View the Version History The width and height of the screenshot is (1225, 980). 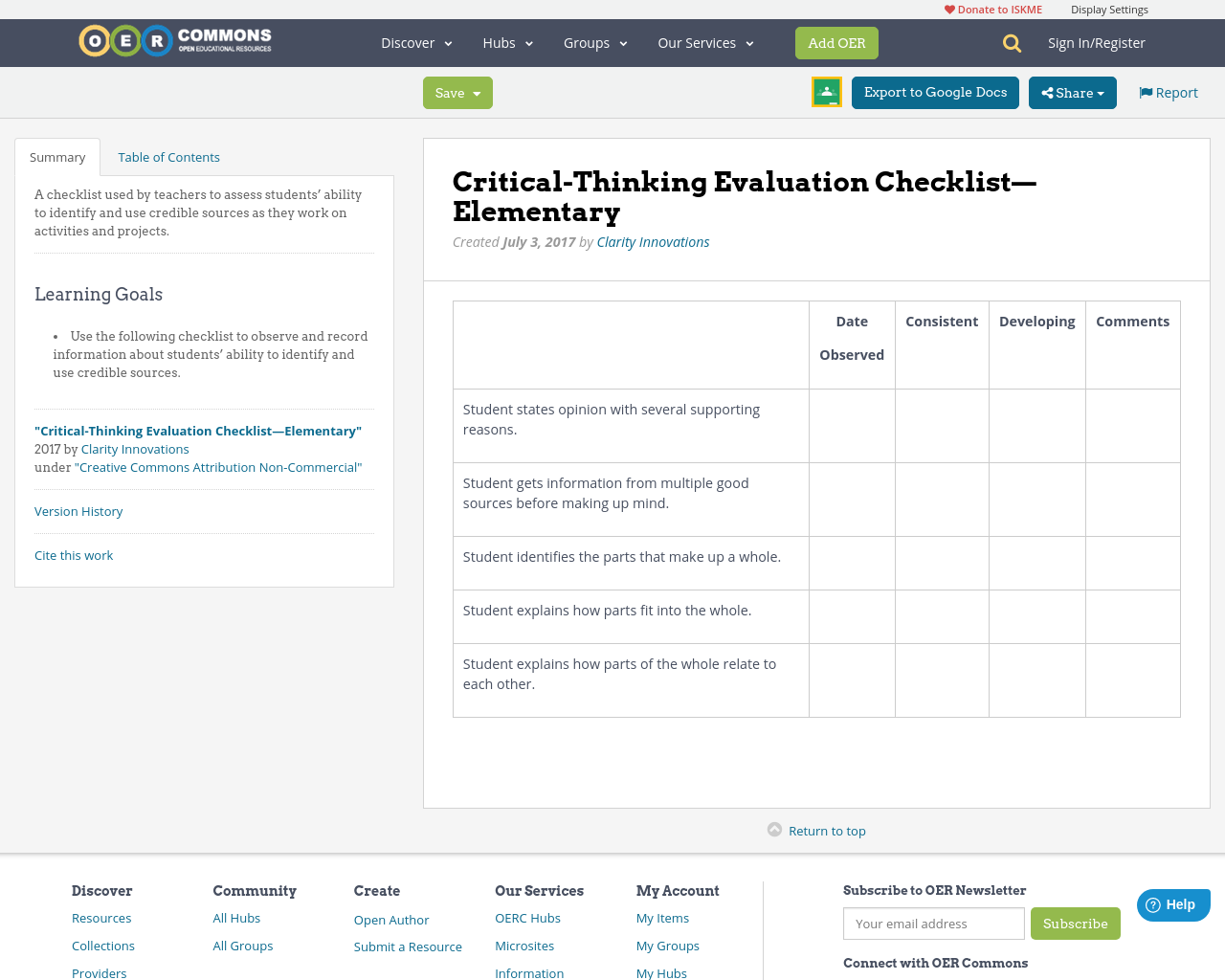(78, 511)
